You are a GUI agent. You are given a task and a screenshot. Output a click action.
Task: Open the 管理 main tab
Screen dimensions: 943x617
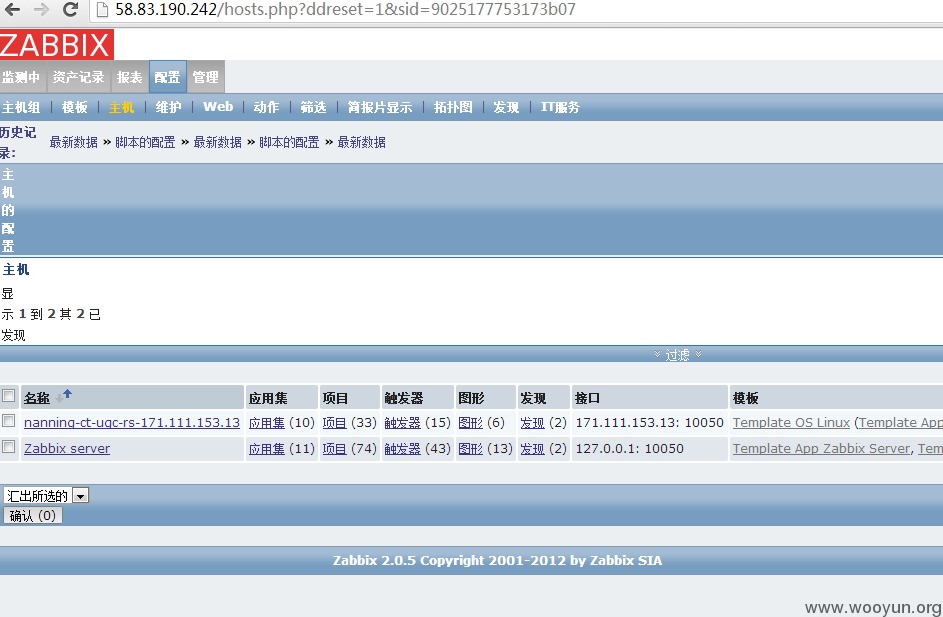coord(205,77)
